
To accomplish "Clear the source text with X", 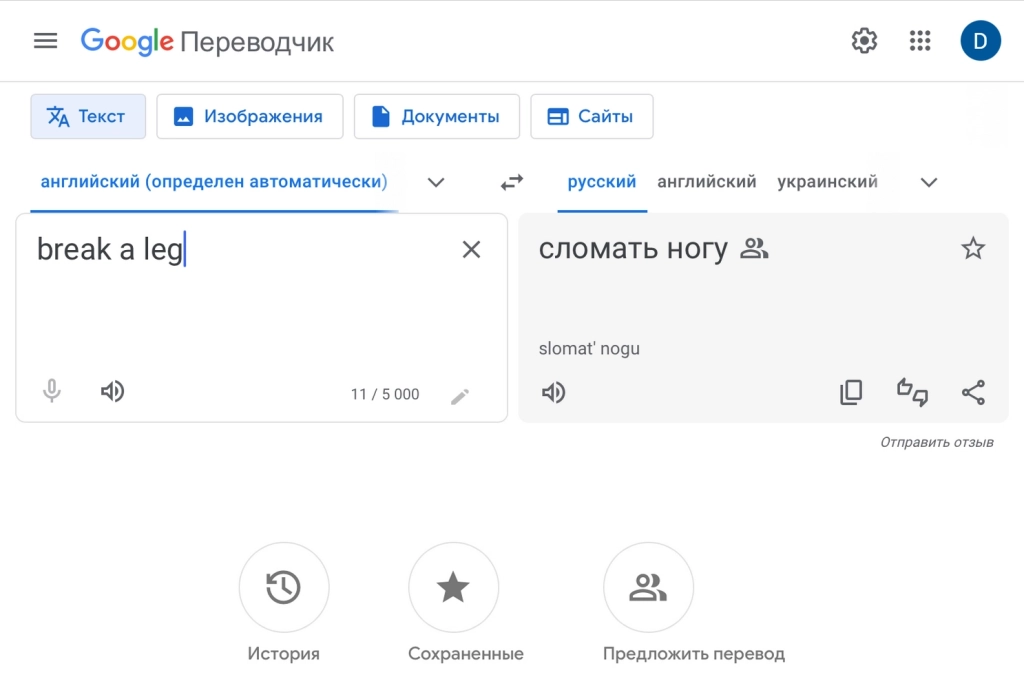I will 472,249.
